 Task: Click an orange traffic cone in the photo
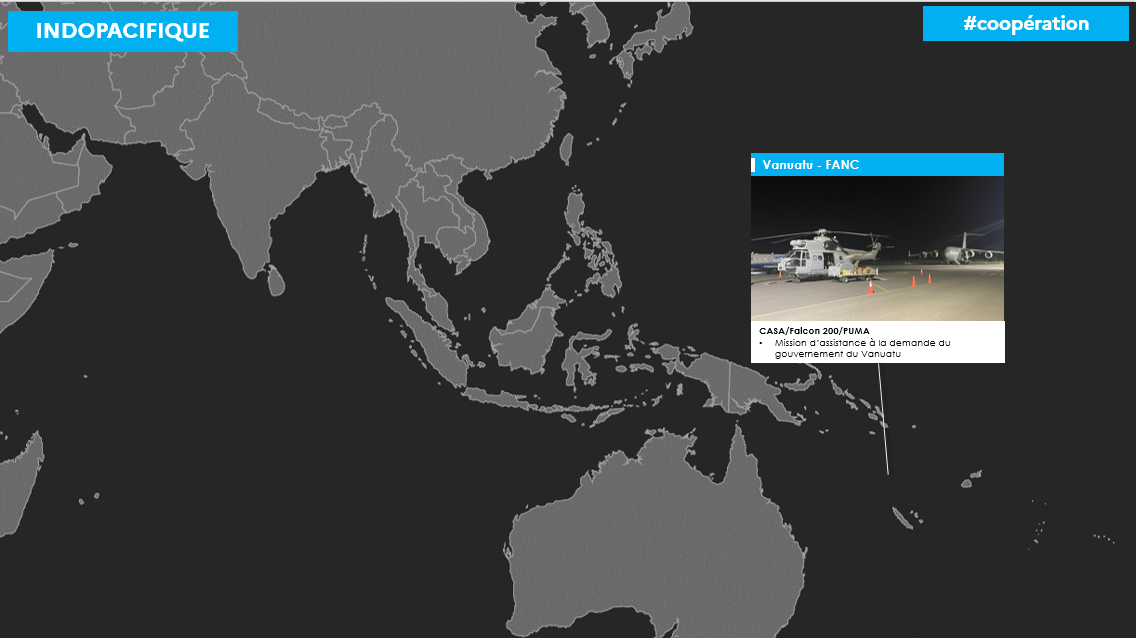point(871,287)
